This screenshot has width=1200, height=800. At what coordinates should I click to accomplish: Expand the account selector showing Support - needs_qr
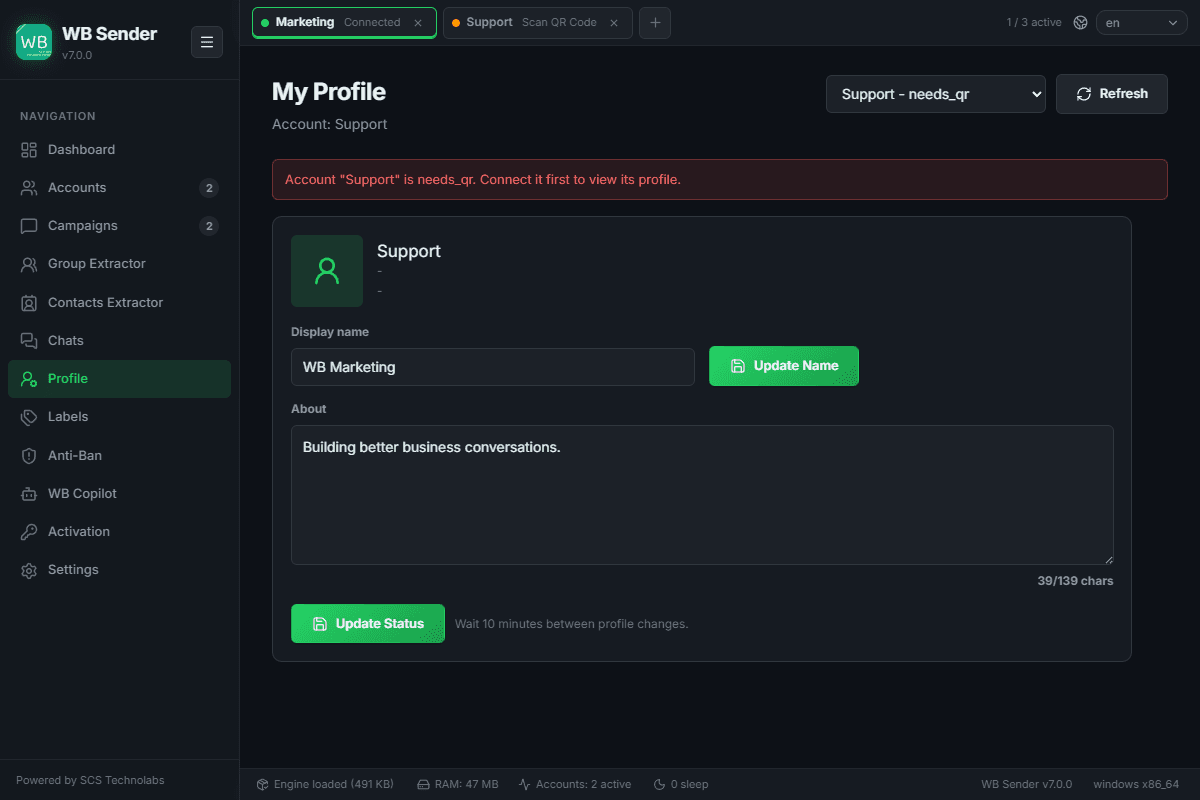coord(936,94)
